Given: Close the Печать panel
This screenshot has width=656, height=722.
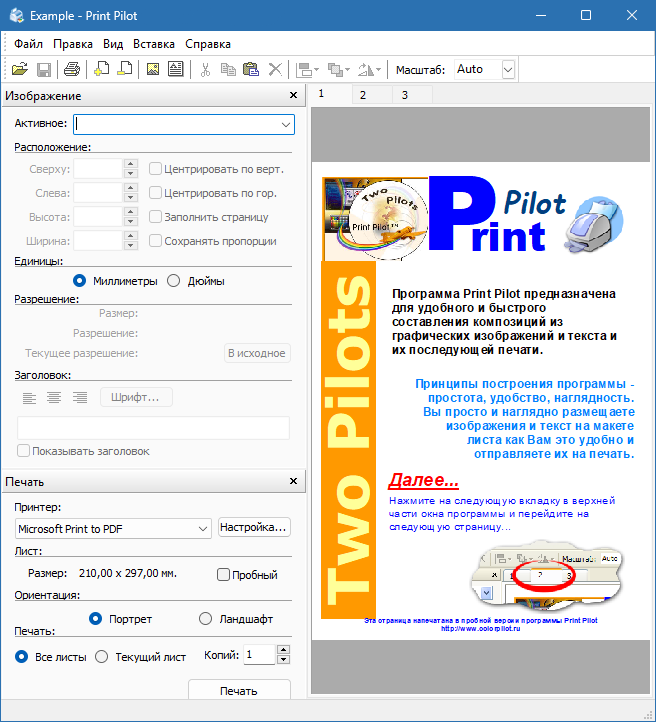Looking at the screenshot, I should 293,481.
